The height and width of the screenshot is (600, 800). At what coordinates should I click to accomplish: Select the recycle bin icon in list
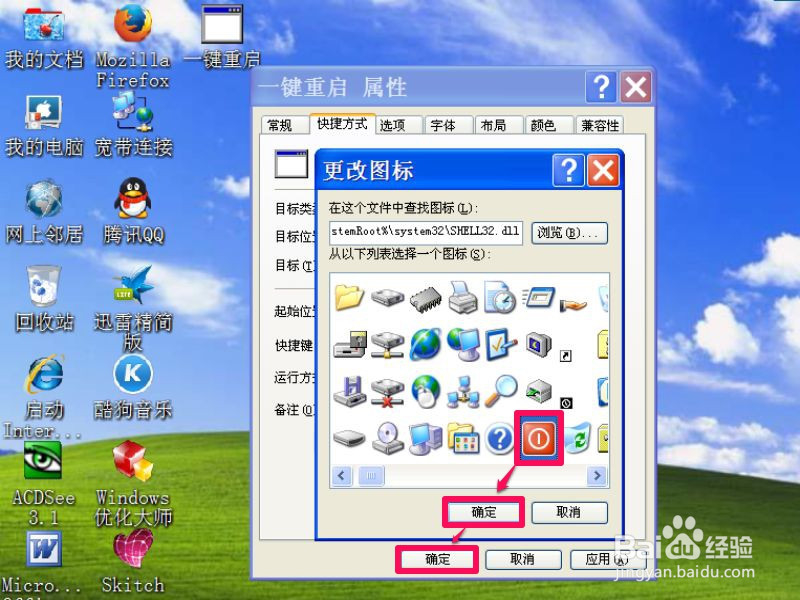pyautogui.click(x=578, y=438)
